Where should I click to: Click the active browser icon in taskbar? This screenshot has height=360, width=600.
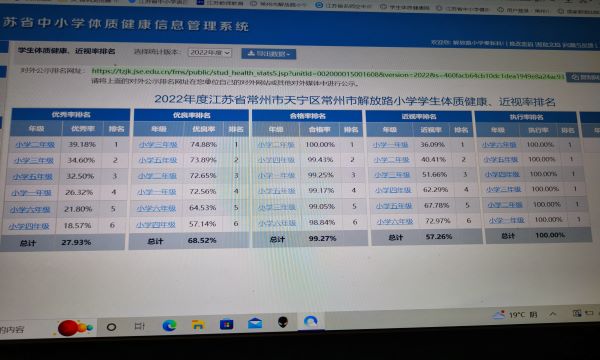coord(310,321)
